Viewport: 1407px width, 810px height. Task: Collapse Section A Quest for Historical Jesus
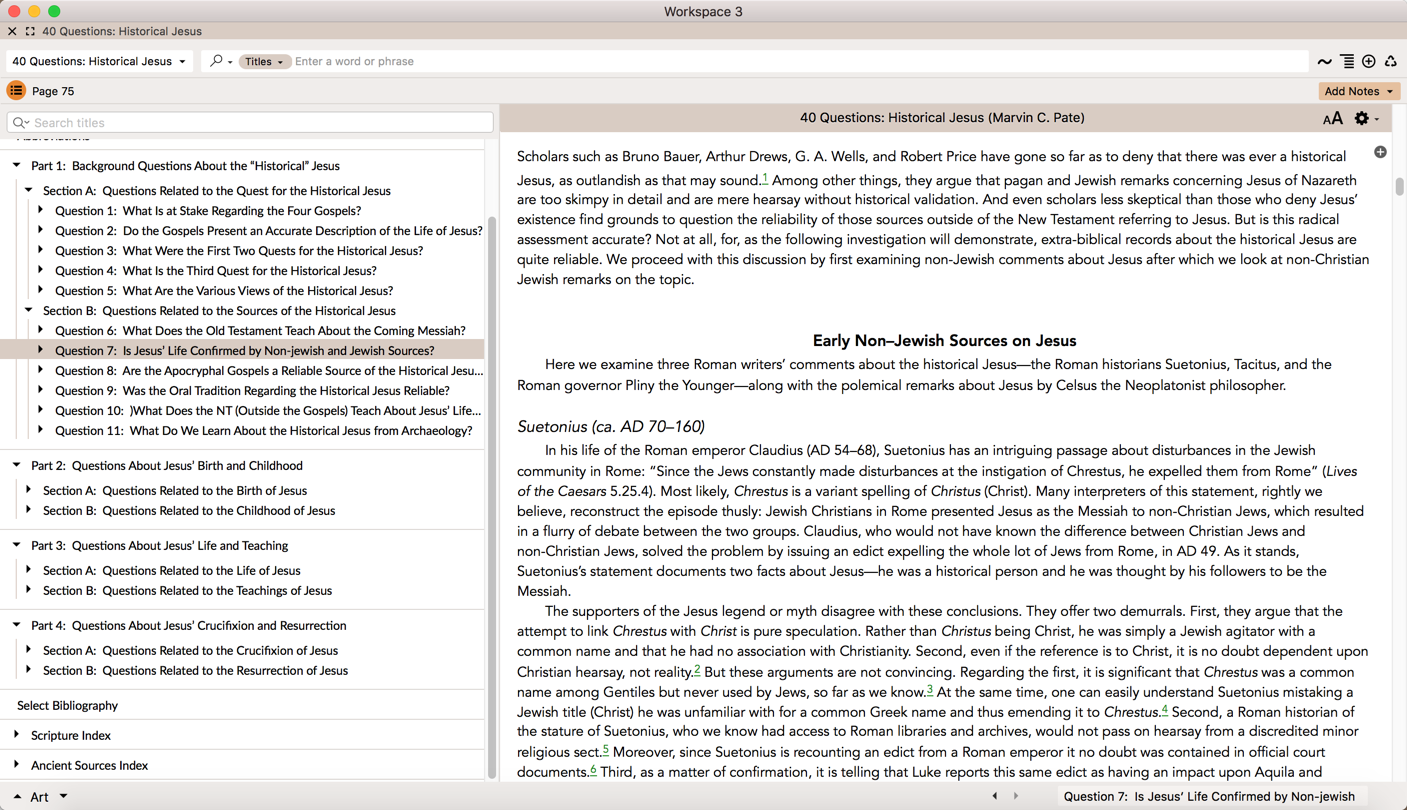coord(29,191)
